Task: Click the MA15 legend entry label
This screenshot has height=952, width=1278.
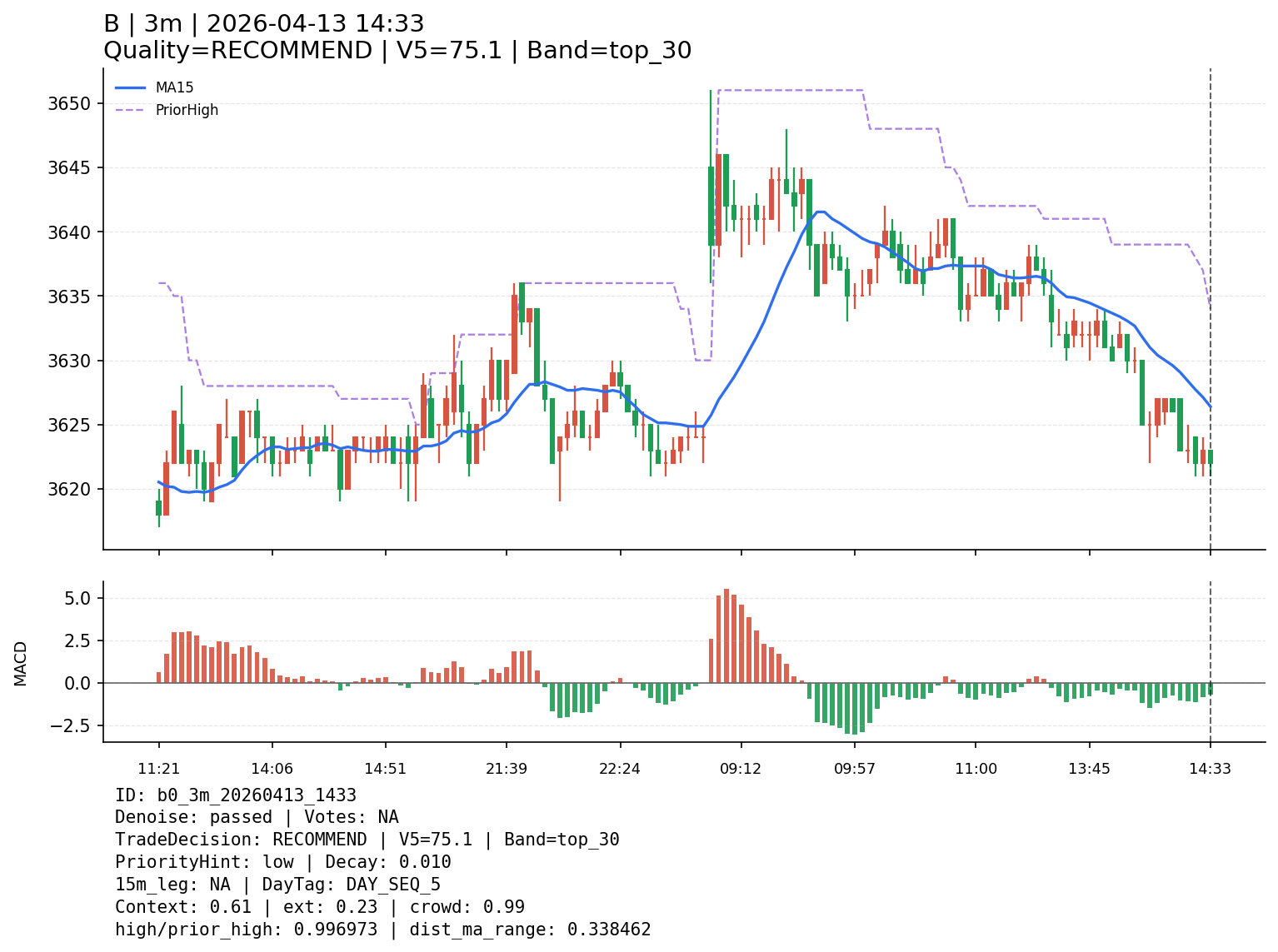Action: 174,87
